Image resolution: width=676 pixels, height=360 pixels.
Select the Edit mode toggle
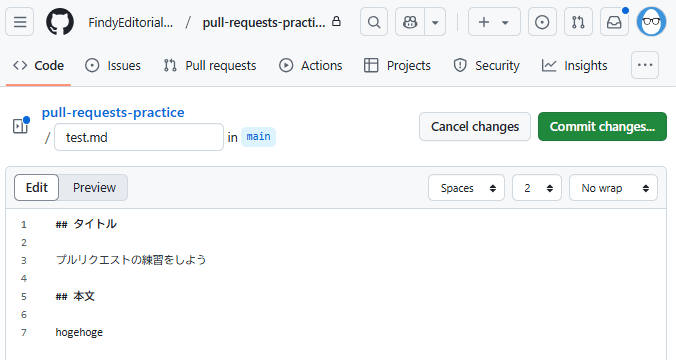pos(37,188)
